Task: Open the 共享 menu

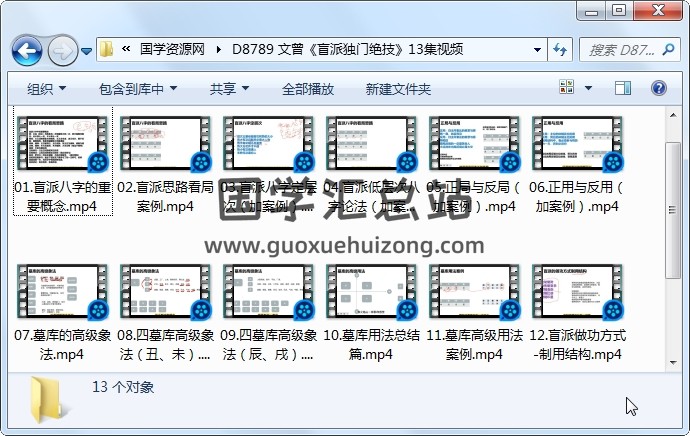Action: point(229,89)
